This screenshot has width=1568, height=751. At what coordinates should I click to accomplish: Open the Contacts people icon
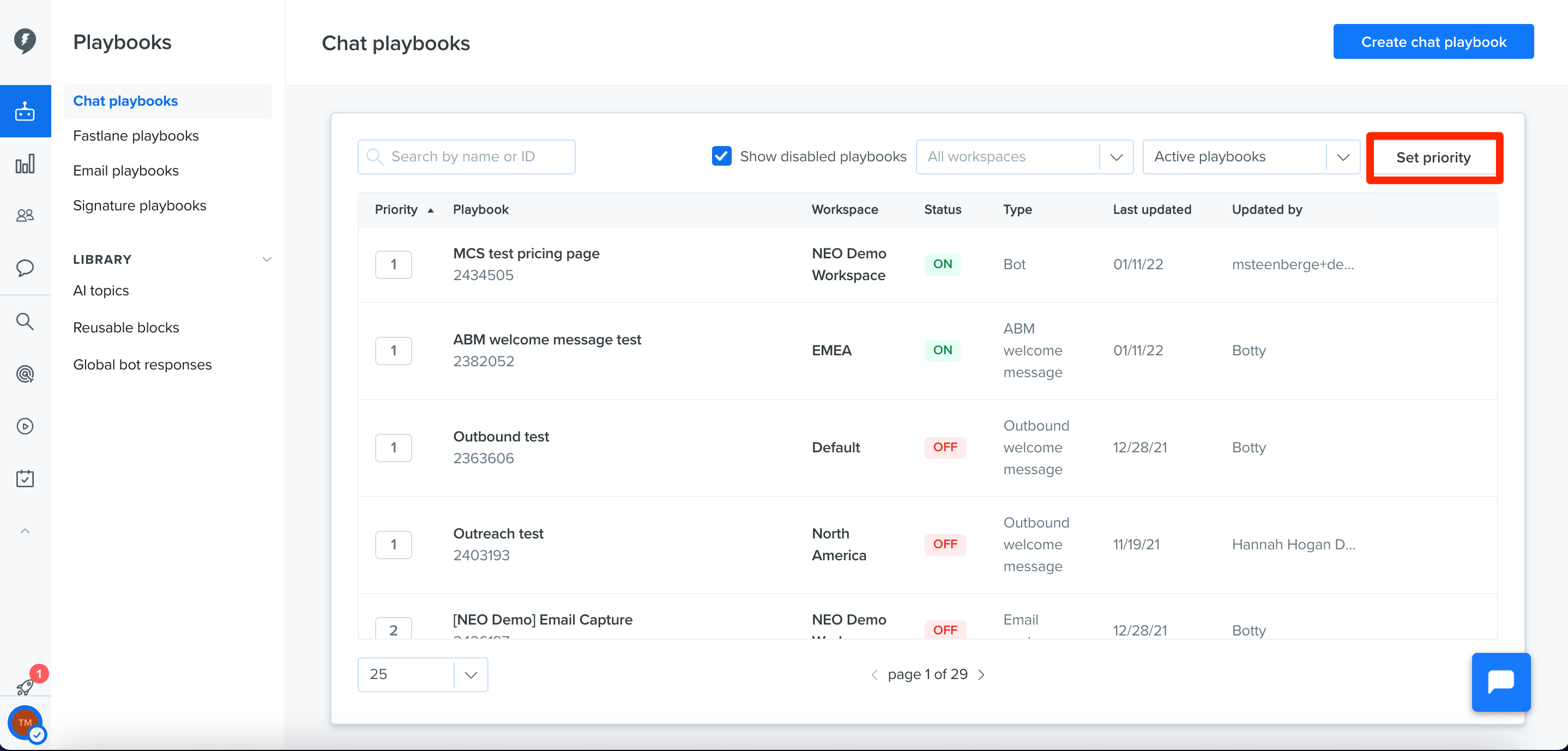25,215
